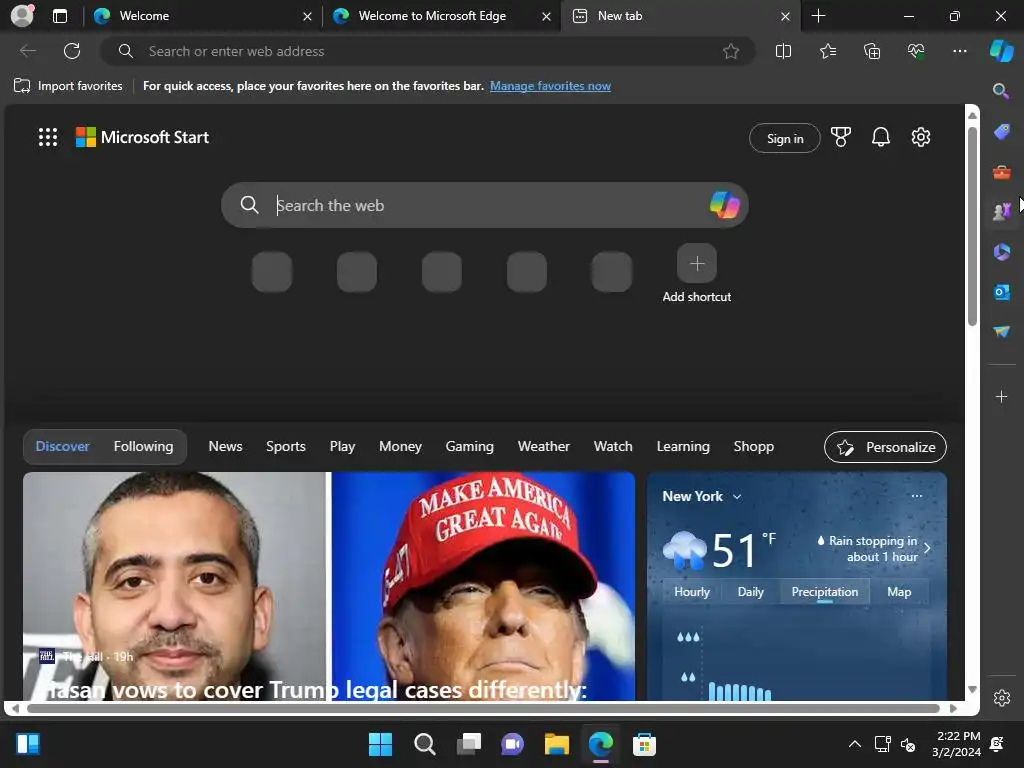Screen dimensions: 1024x768
Task: Launch Copilot from the toolbar
Action: click(x=1001, y=51)
